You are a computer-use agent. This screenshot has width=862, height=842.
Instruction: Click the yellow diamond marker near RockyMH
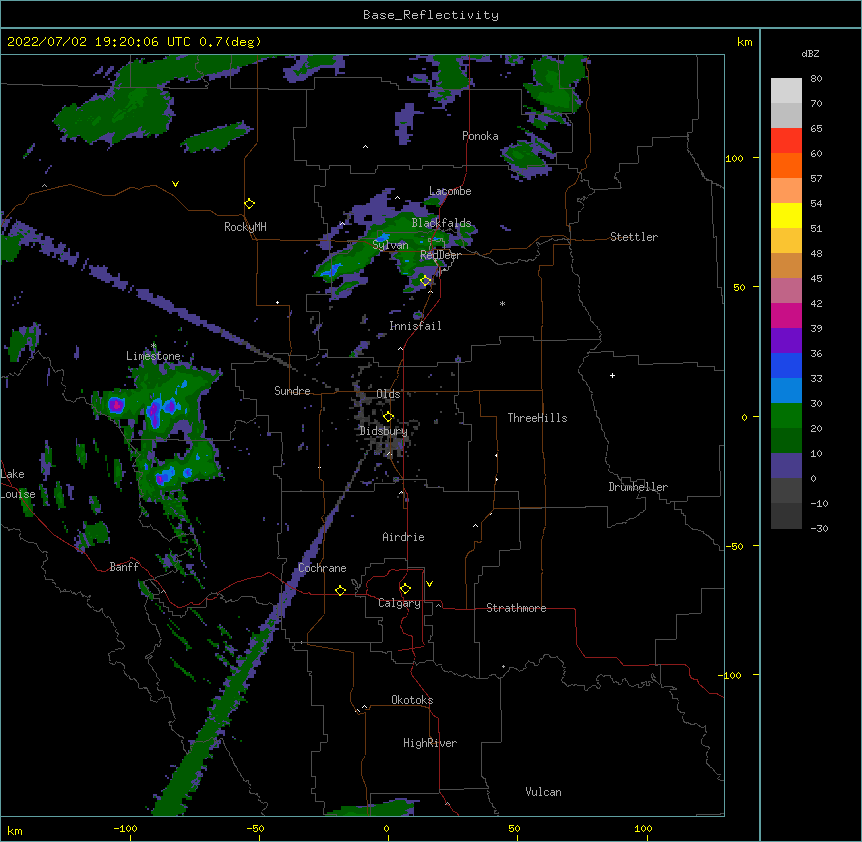click(x=249, y=203)
